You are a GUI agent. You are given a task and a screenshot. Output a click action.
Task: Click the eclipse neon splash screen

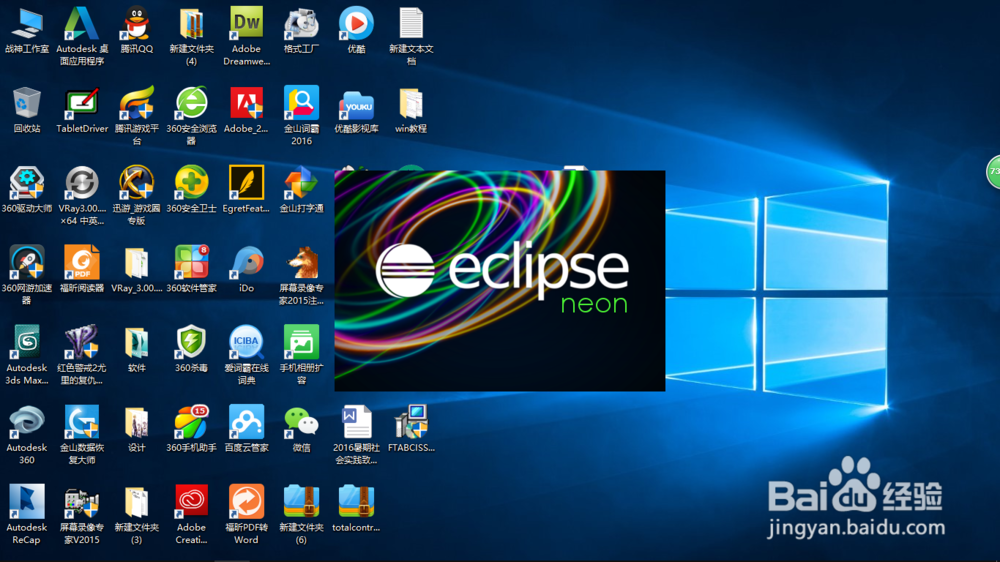click(500, 281)
